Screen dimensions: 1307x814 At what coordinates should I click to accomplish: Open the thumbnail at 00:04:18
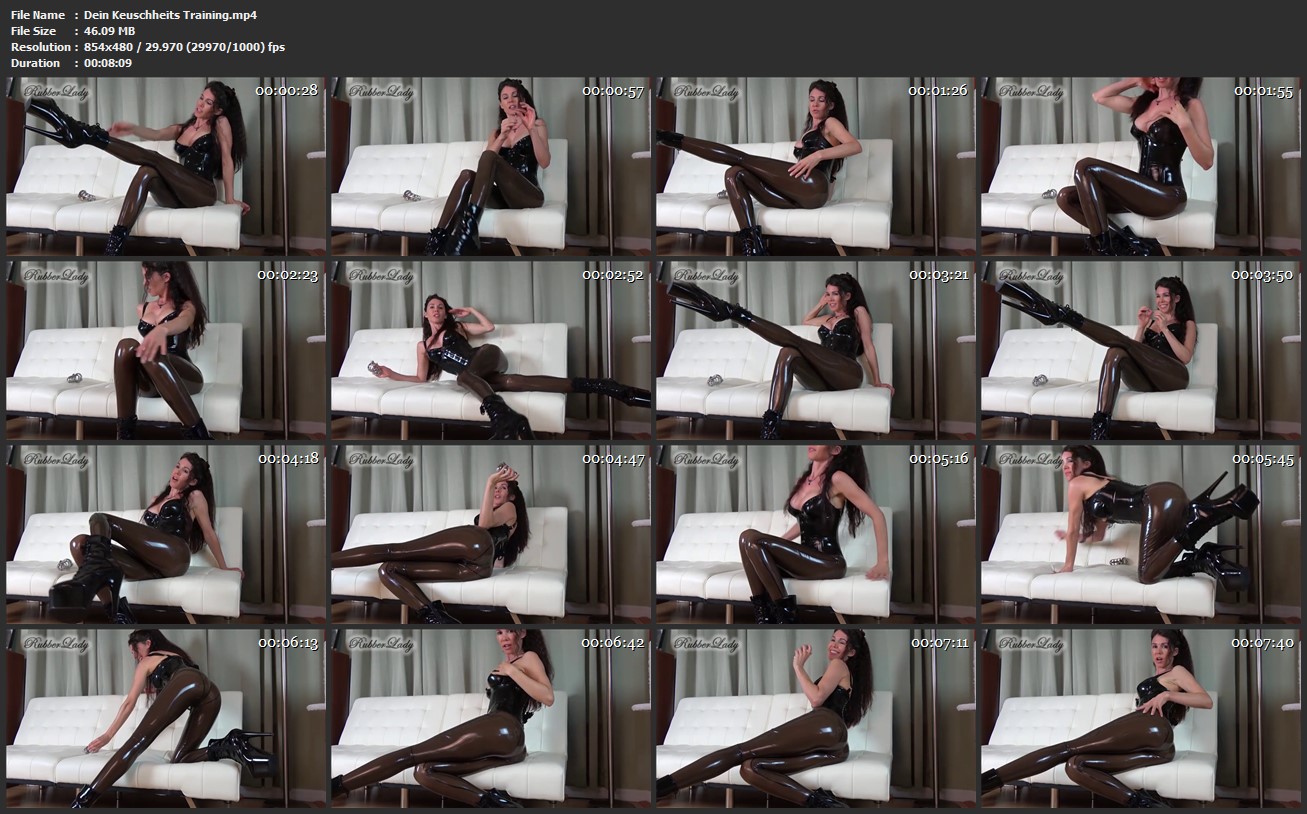pyautogui.click(x=166, y=534)
